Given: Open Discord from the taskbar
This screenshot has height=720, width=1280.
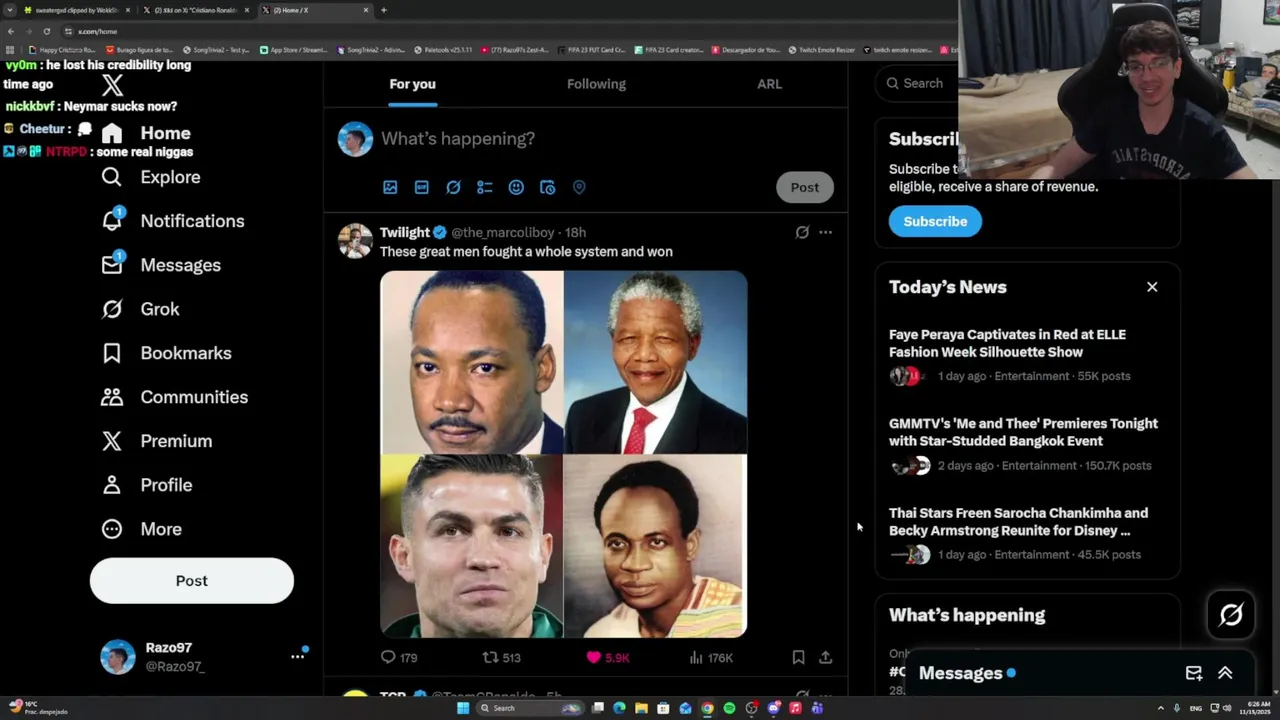Looking at the screenshot, I should [x=773, y=708].
